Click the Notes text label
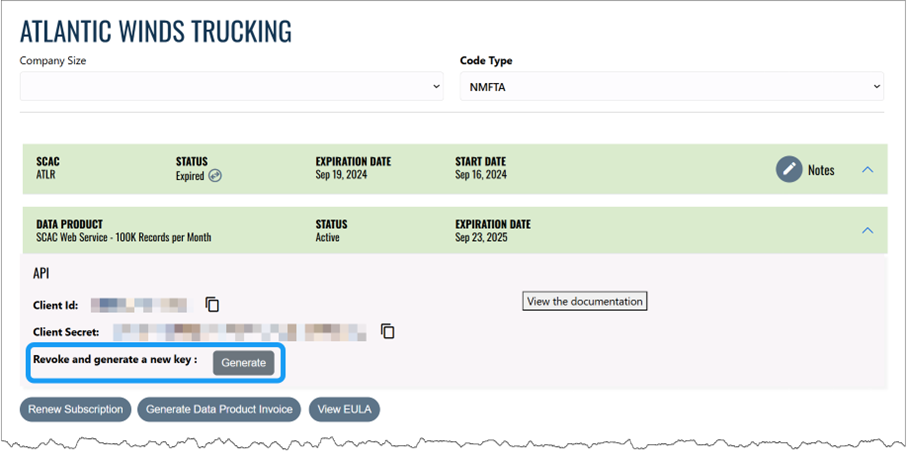 coord(821,170)
